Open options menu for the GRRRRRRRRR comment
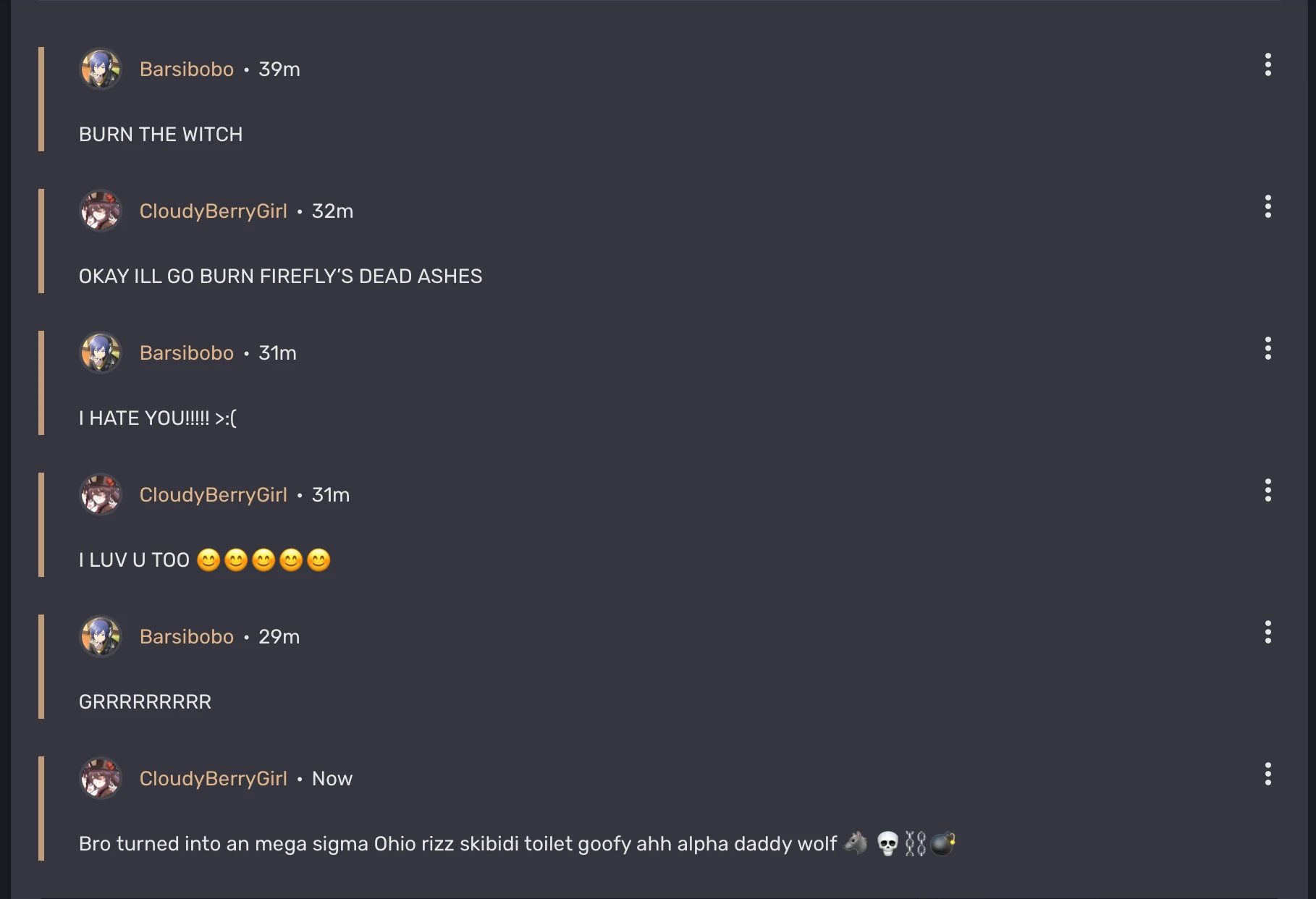Image resolution: width=1316 pixels, height=899 pixels. coord(1268,633)
